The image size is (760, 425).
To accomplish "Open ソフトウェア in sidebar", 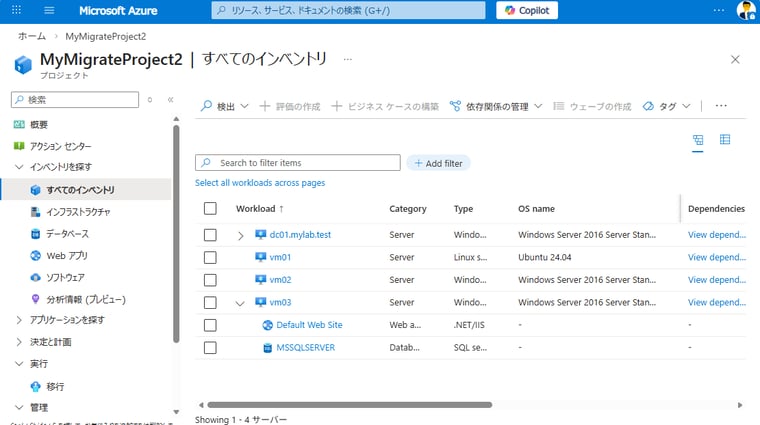I will coord(65,277).
